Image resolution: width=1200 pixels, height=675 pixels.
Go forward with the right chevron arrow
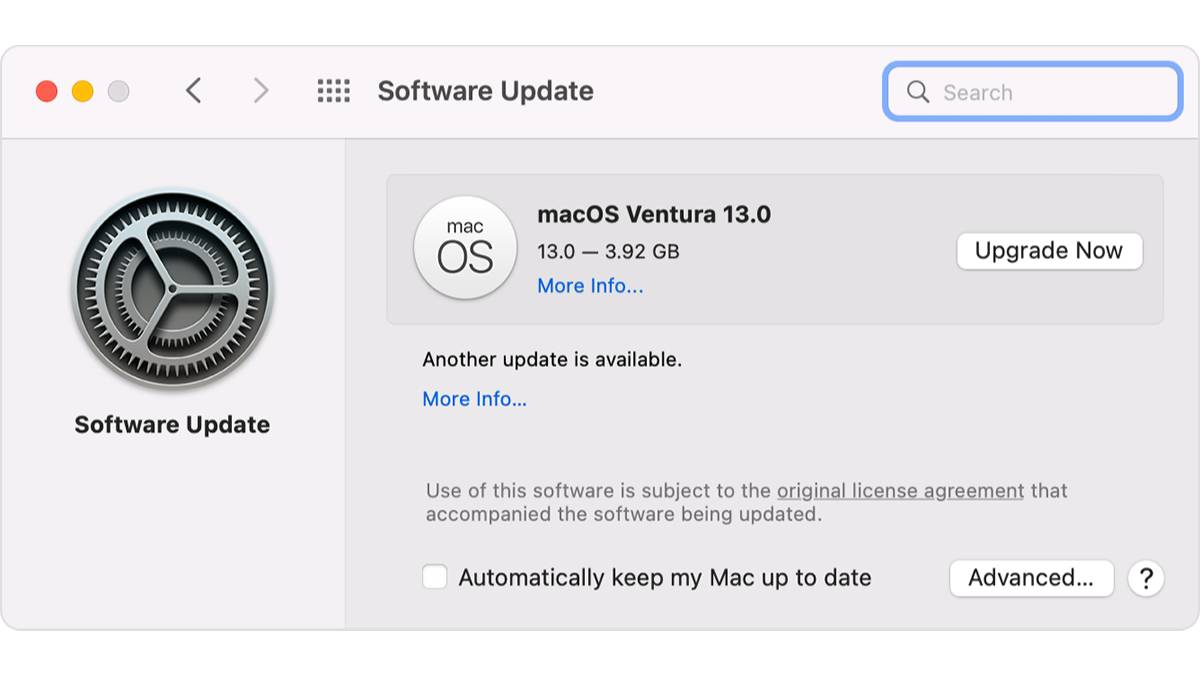click(261, 91)
